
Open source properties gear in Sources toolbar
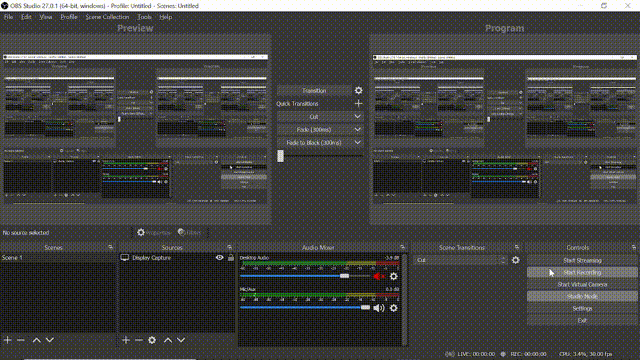(152, 340)
